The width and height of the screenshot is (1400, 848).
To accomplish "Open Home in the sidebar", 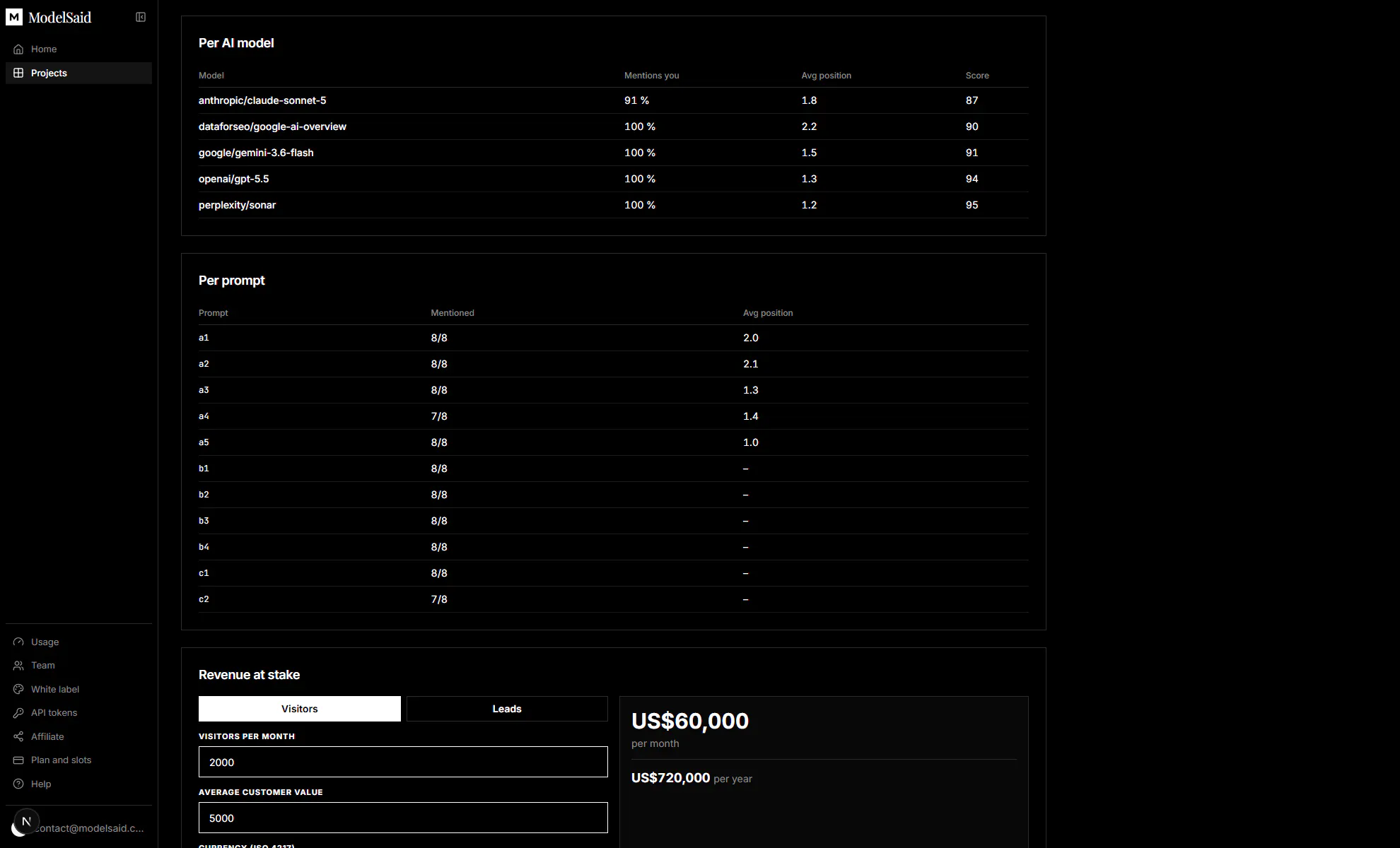I will tap(78, 49).
